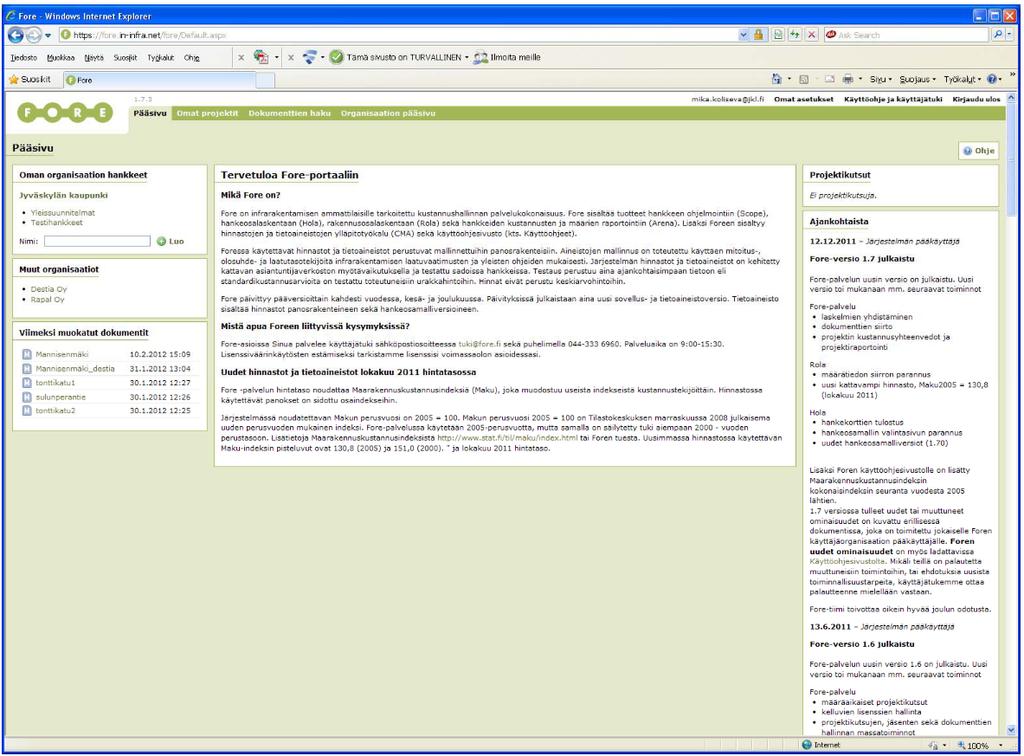This screenshot has width=1024, height=756.
Task: Click the PDF converter toolbar icon
Action: 261,57
